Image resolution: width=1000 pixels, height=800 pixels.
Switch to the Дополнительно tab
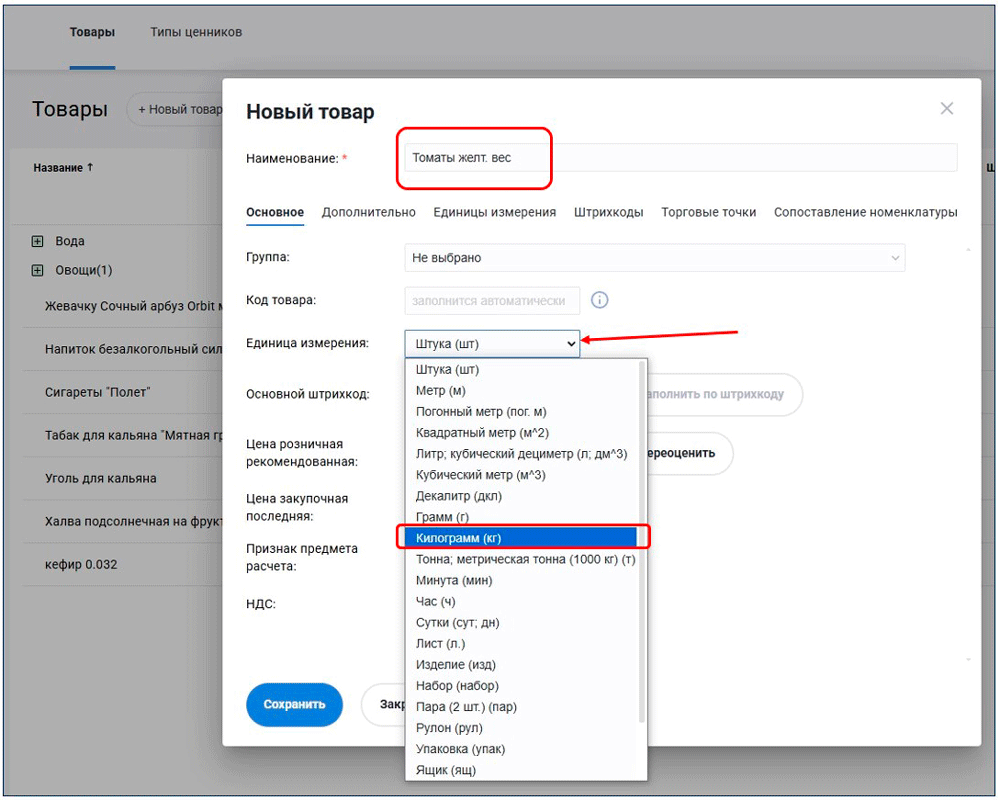(368, 212)
